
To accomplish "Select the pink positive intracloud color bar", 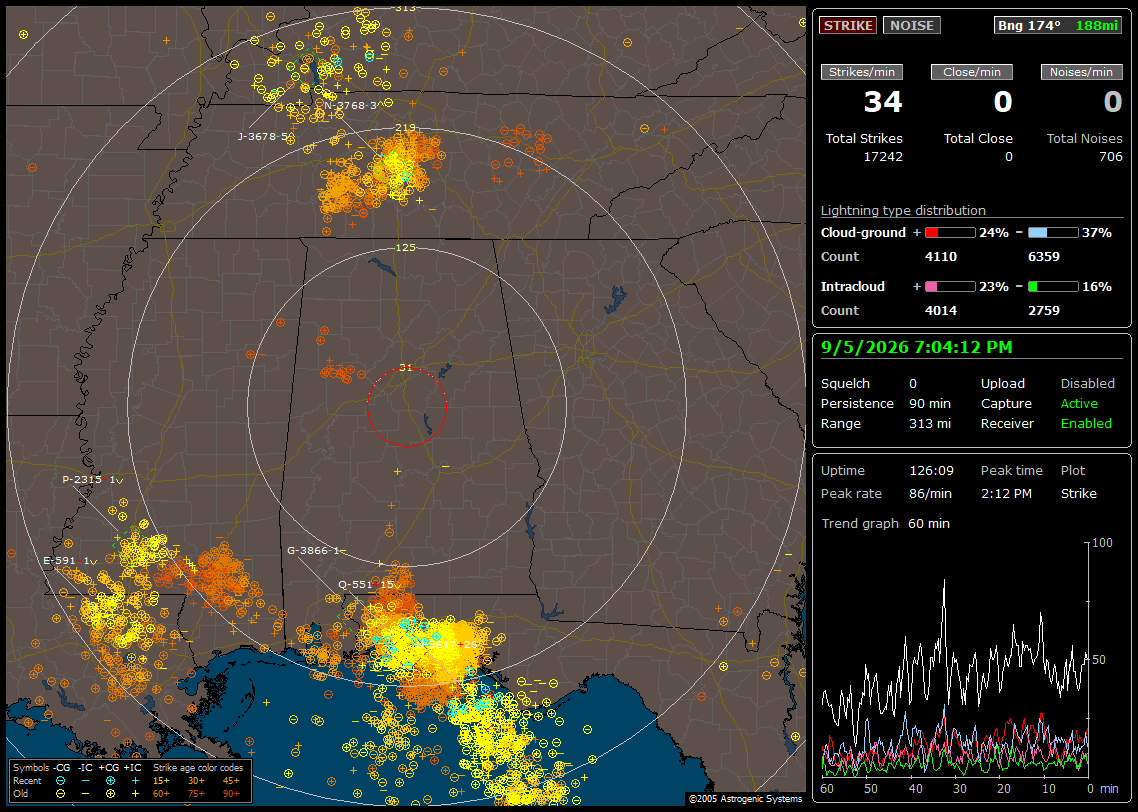I will pos(950,287).
